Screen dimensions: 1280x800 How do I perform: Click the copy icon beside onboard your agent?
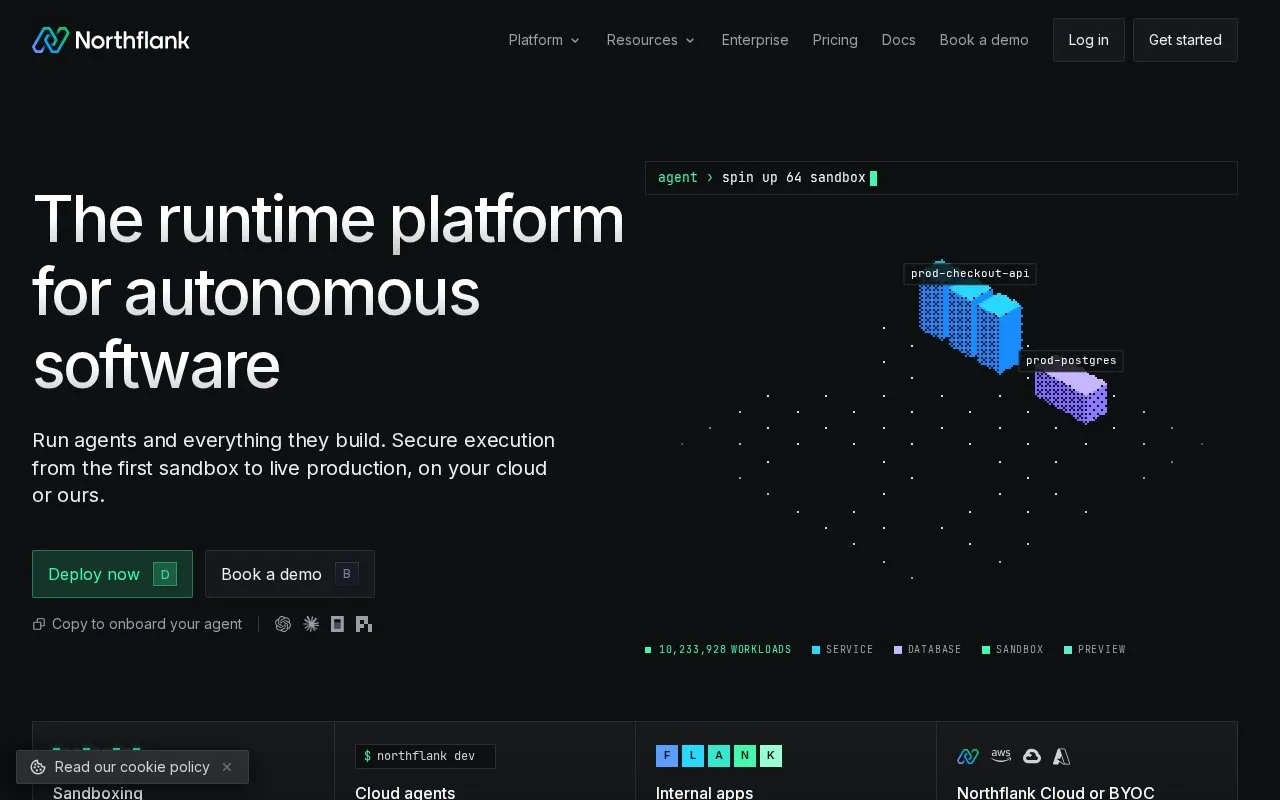39,624
